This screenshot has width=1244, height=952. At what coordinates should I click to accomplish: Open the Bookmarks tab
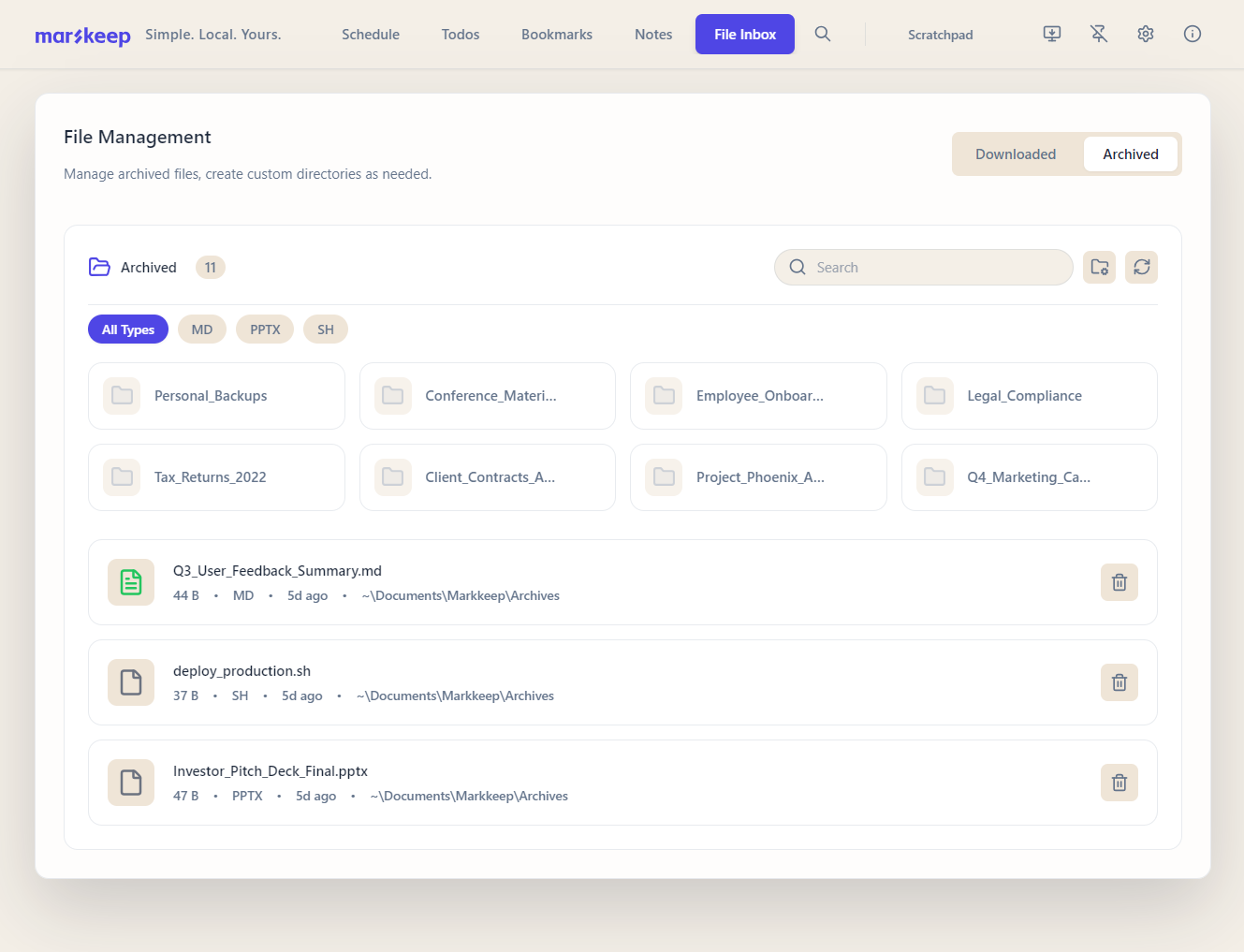tap(557, 35)
